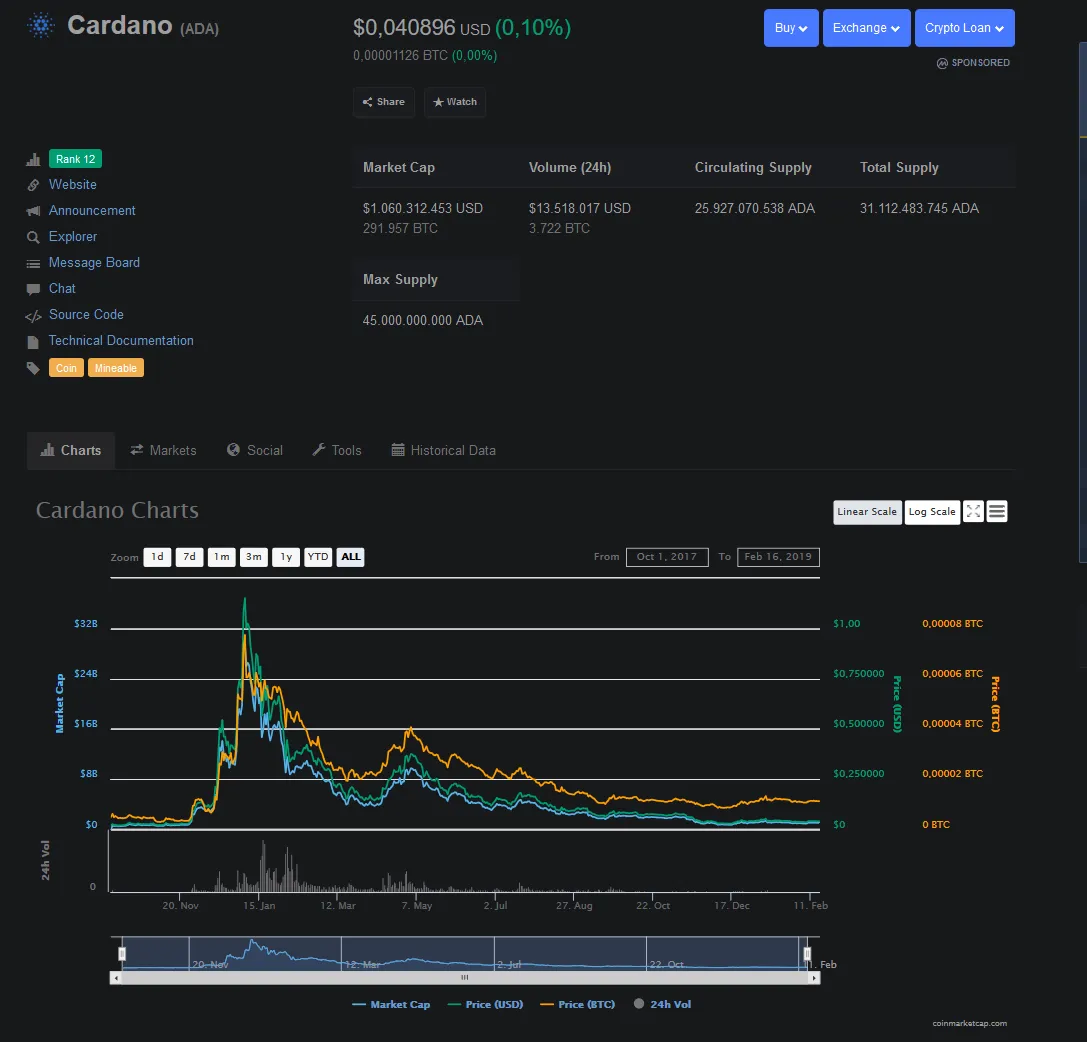Click the Technical Documentation file icon

(33, 342)
